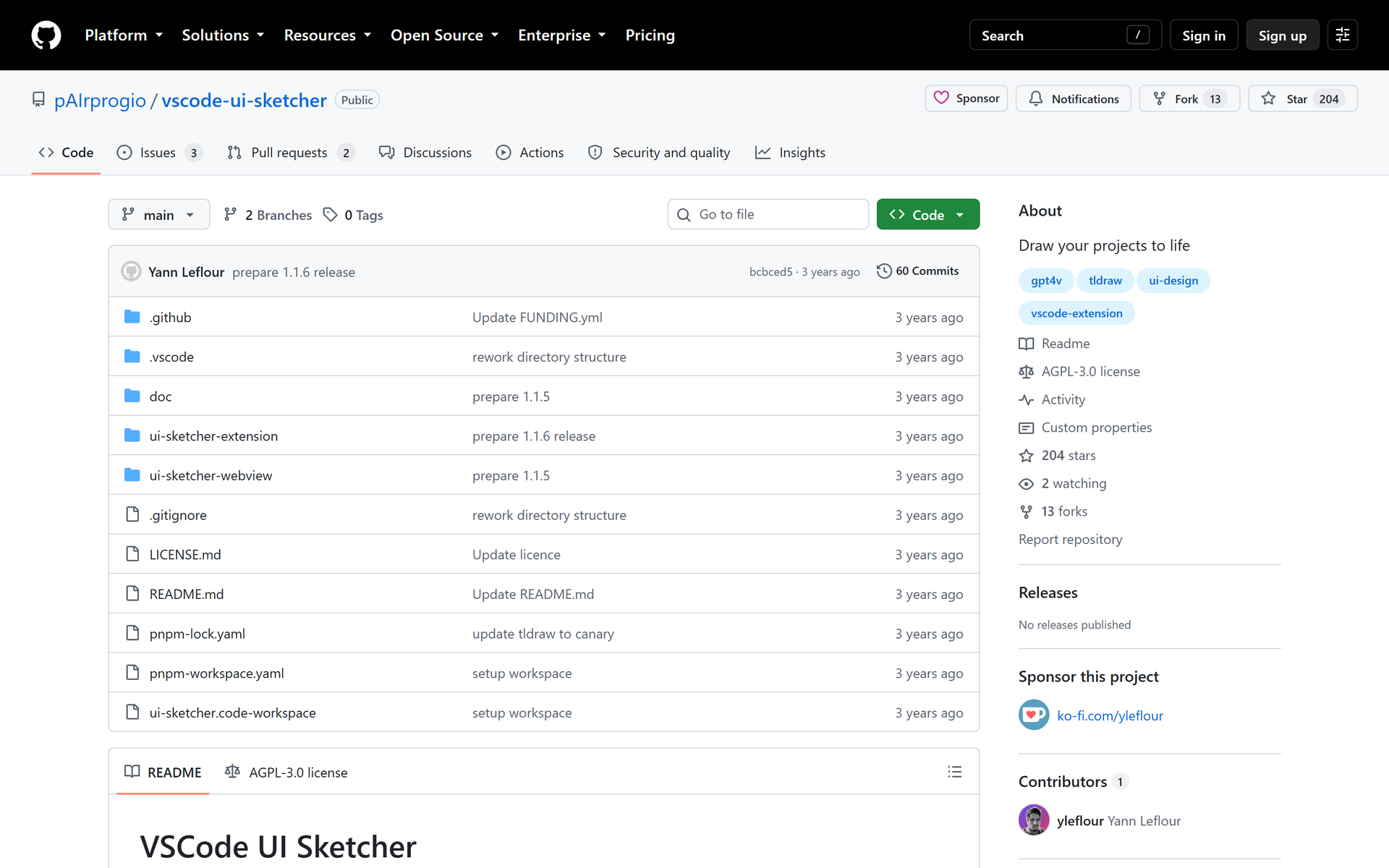The image size is (1389, 868).
Task: Expand the Platform menu
Action: 124,35
